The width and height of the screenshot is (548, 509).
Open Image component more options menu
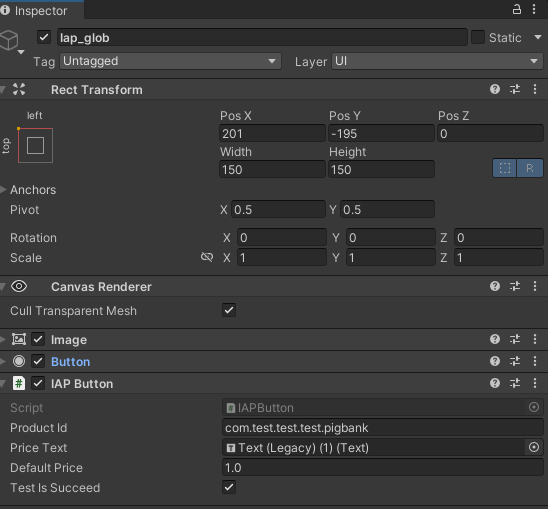tap(535, 339)
